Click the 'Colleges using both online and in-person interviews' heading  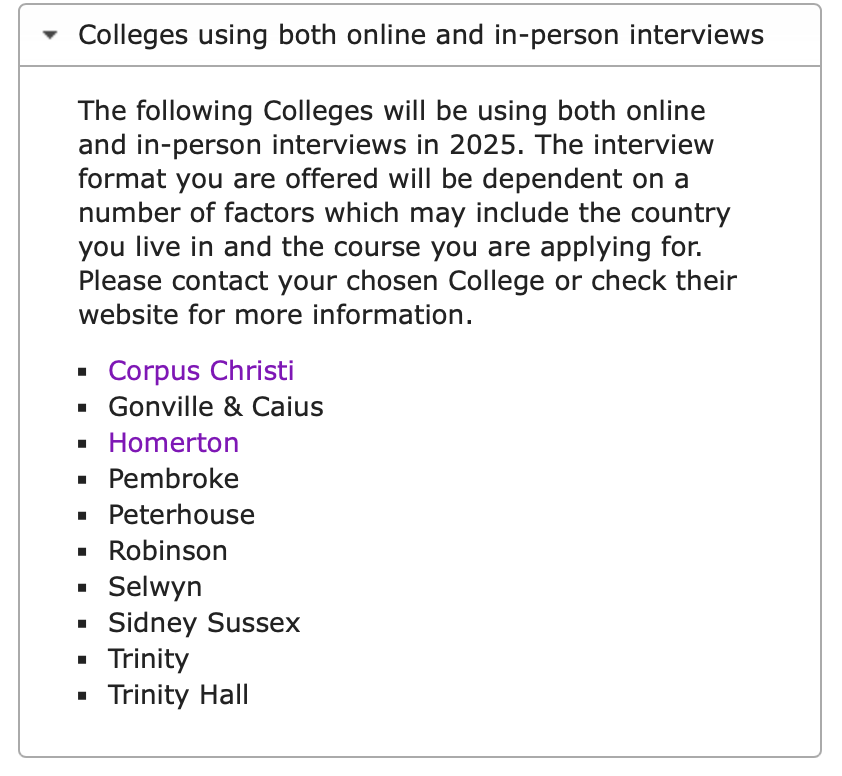[421, 36]
